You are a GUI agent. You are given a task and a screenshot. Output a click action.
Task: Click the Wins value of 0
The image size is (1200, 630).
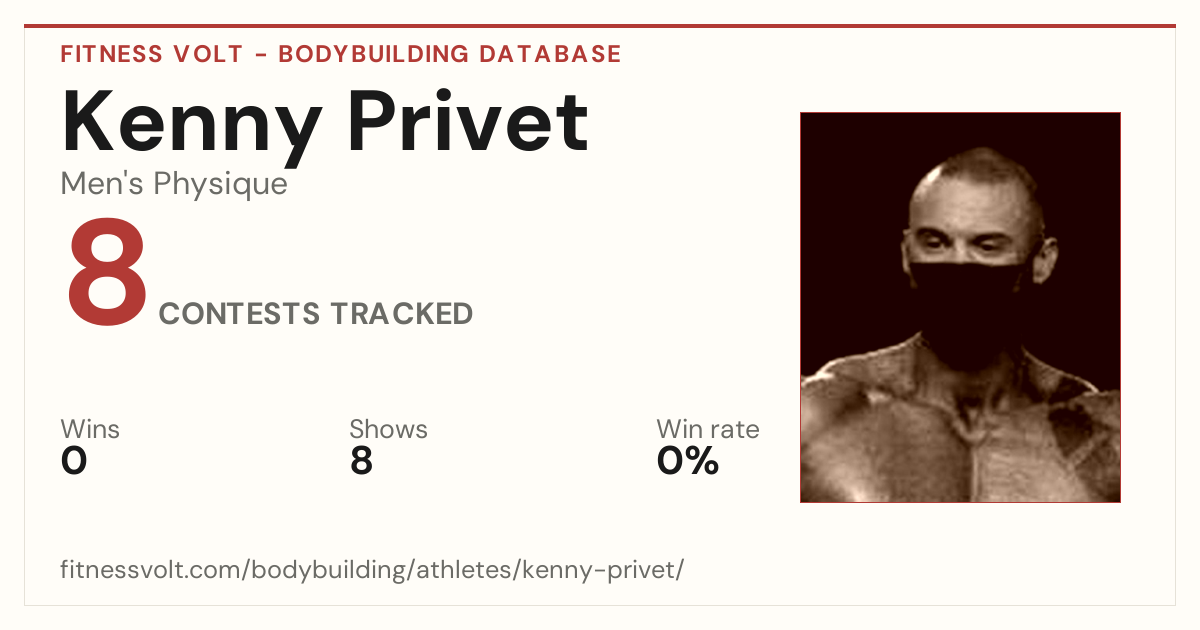tap(74, 461)
